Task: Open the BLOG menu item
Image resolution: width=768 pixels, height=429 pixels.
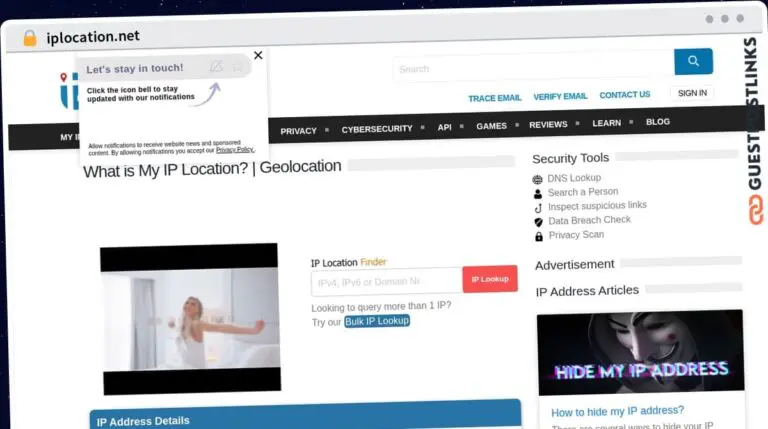Action: pos(657,121)
